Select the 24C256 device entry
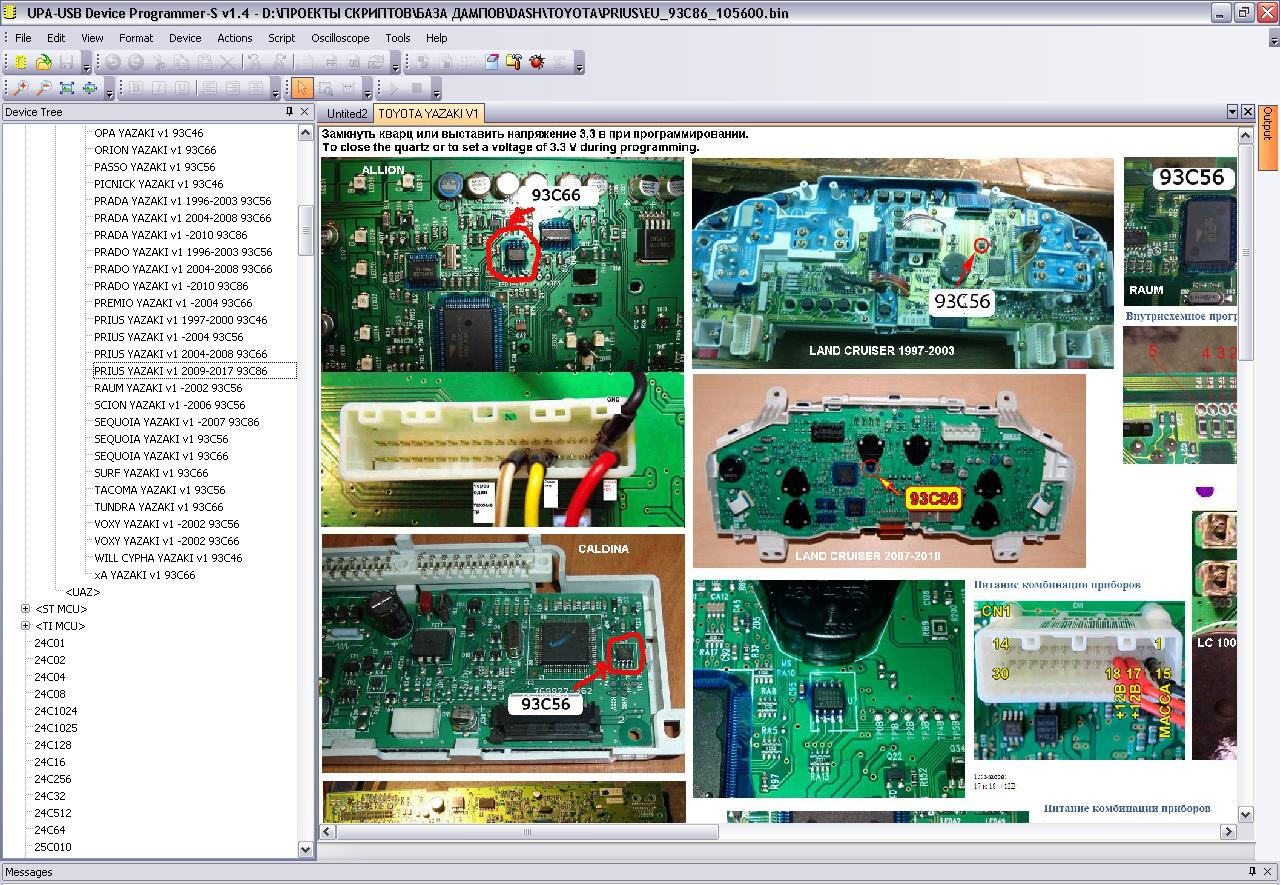 coord(53,779)
